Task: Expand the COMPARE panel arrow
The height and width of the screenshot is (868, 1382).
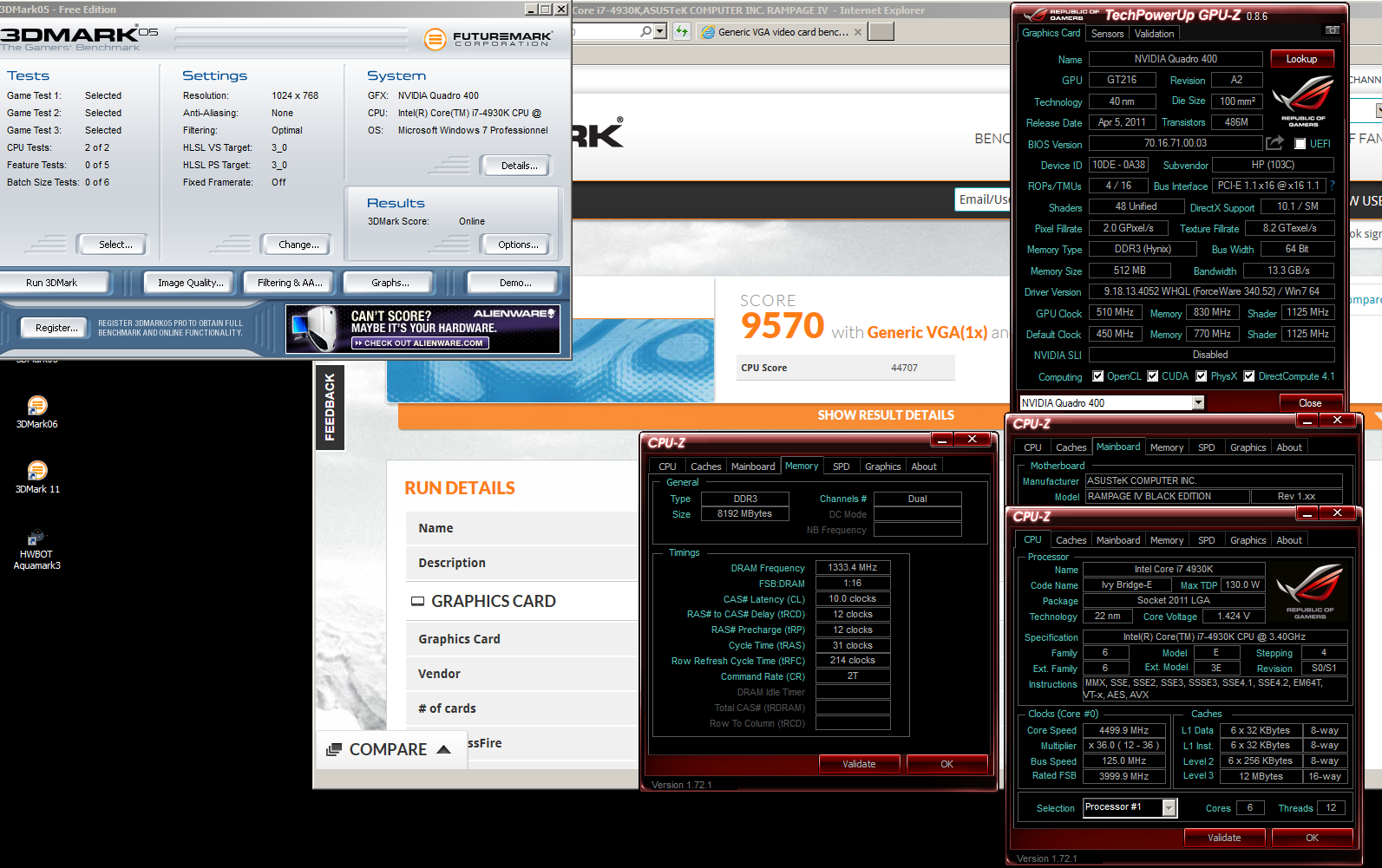Action: tap(443, 749)
